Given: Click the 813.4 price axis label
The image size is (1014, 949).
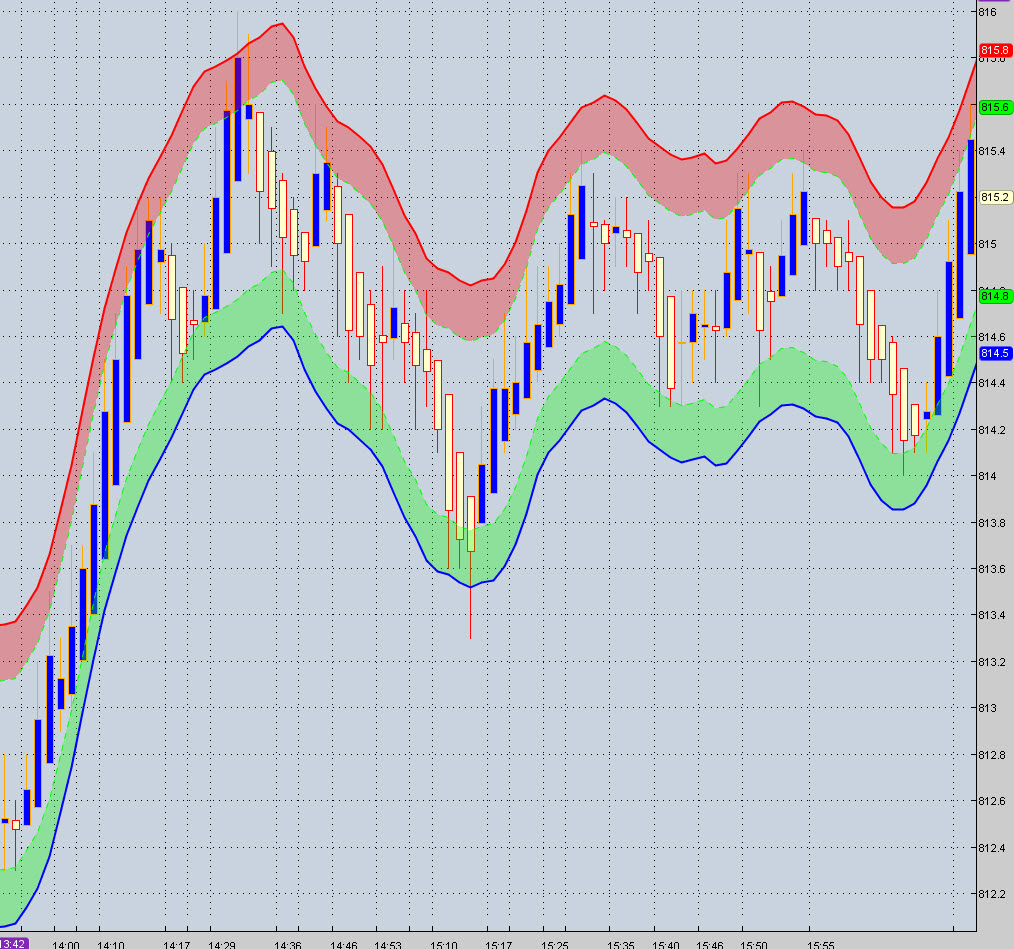Looking at the screenshot, I should click(992, 615).
